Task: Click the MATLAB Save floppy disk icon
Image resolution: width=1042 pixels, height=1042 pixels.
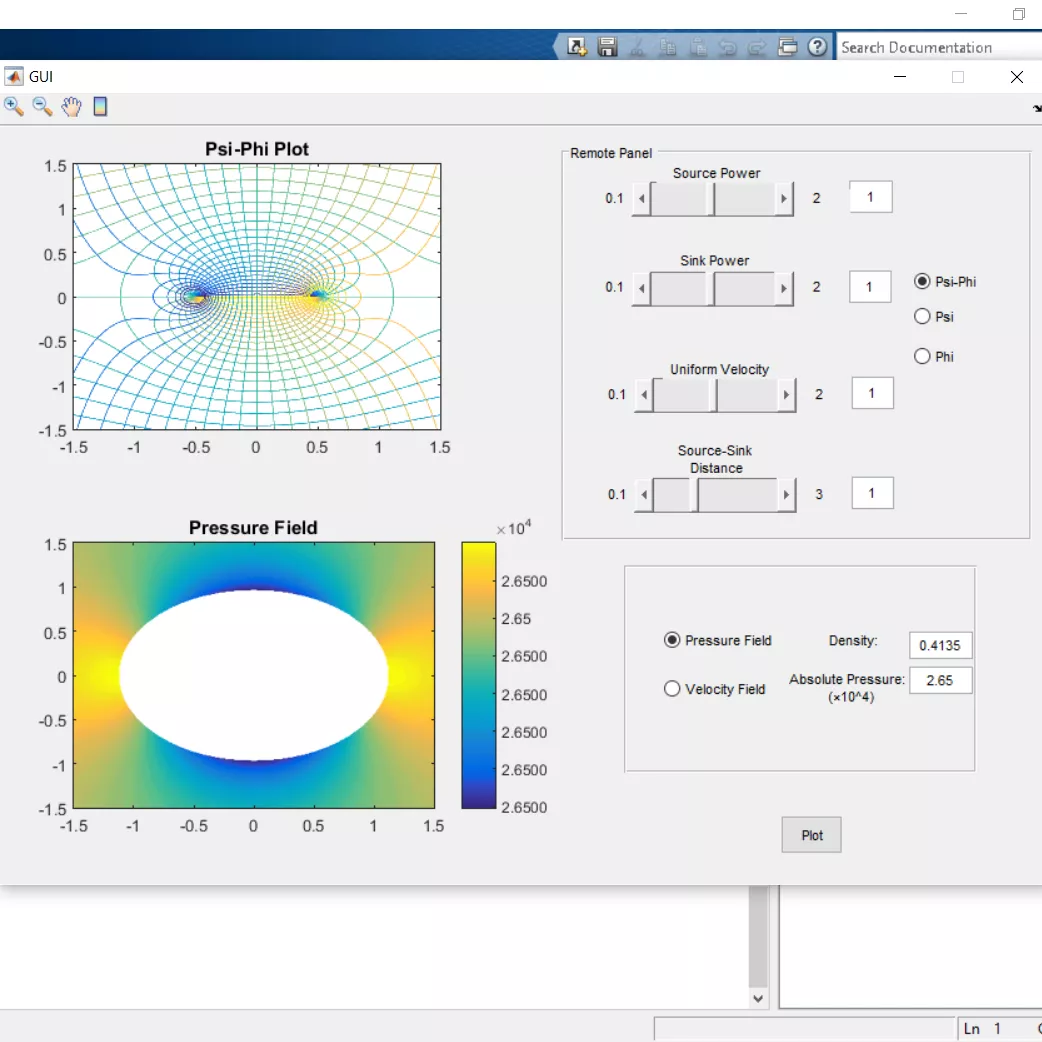Action: click(x=607, y=47)
